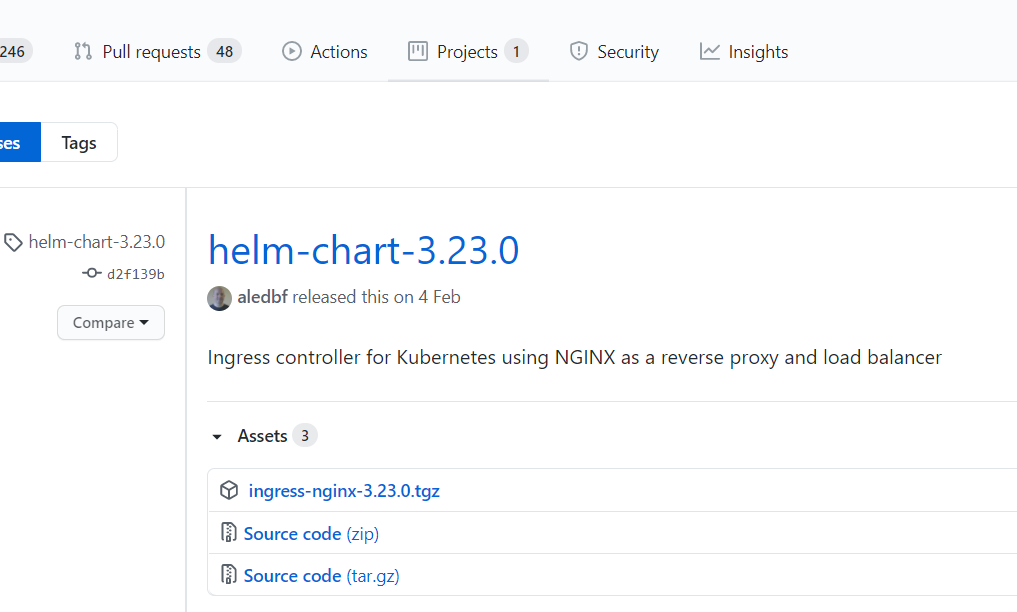
Task: Click aledbf's avatar image
Action: (219, 298)
